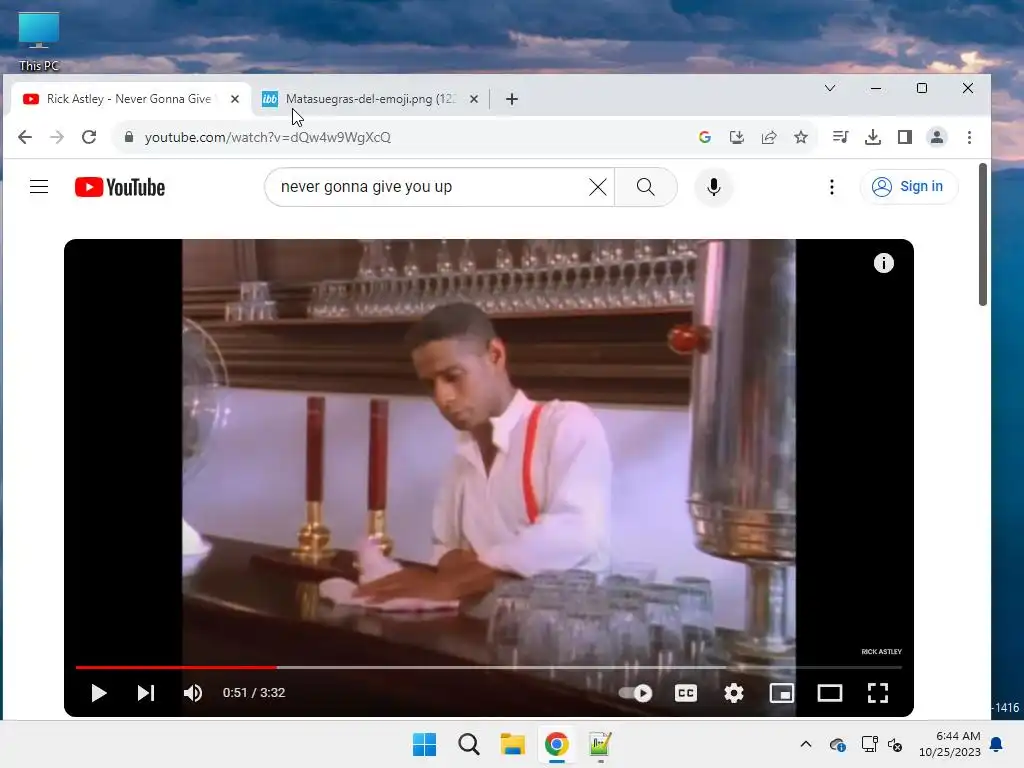
Task: Open taskbar Search
Action: [468, 744]
